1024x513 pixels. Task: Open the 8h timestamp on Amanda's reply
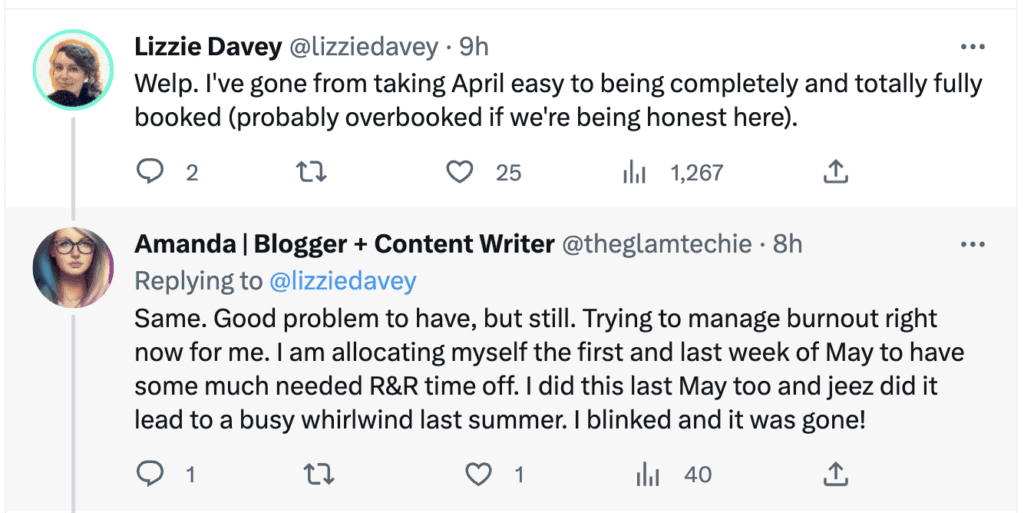[787, 245]
